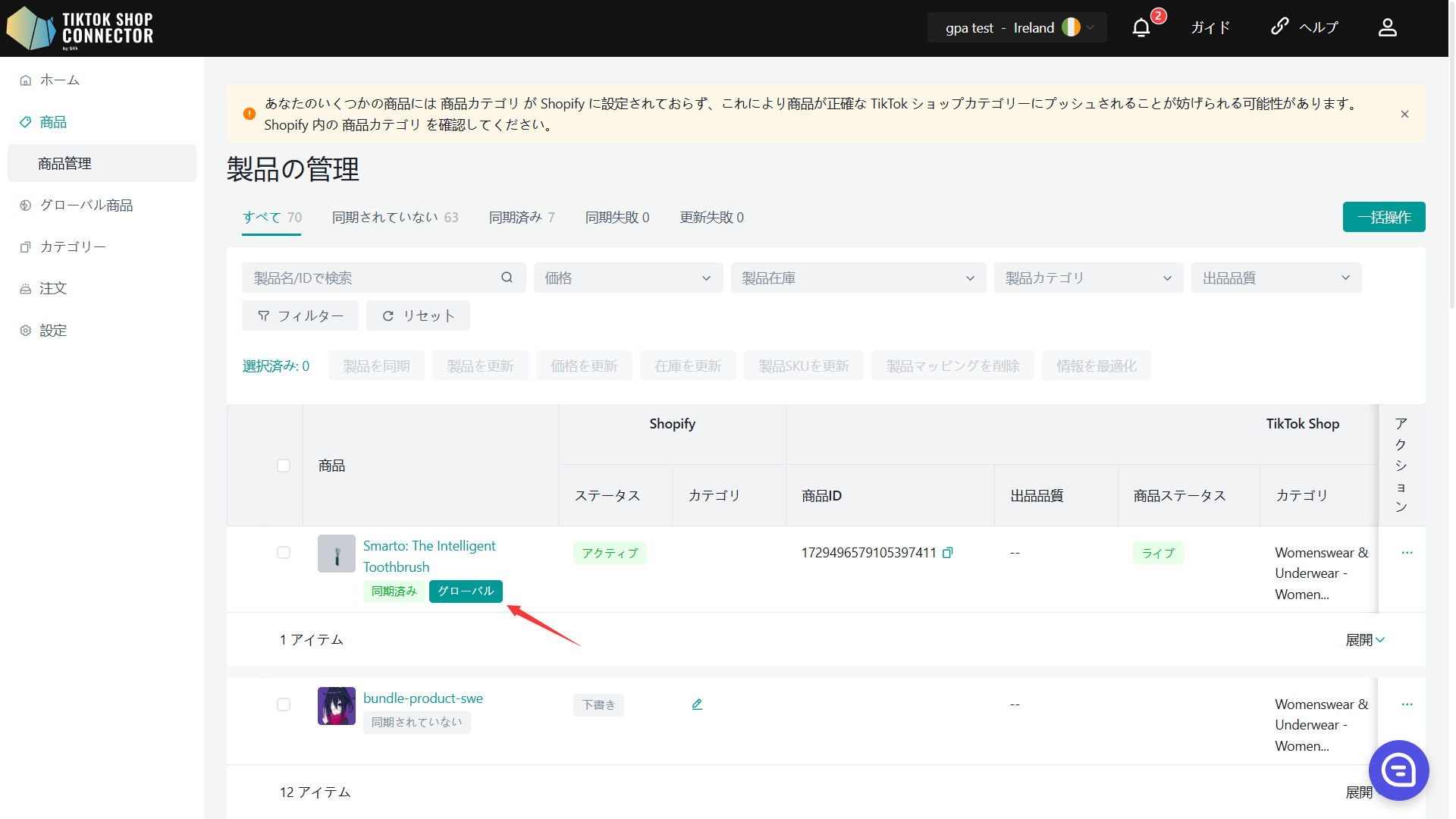Viewport: 1456px width, 819px height.
Task: Click the 下書き status badge
Action: (598, 704)
